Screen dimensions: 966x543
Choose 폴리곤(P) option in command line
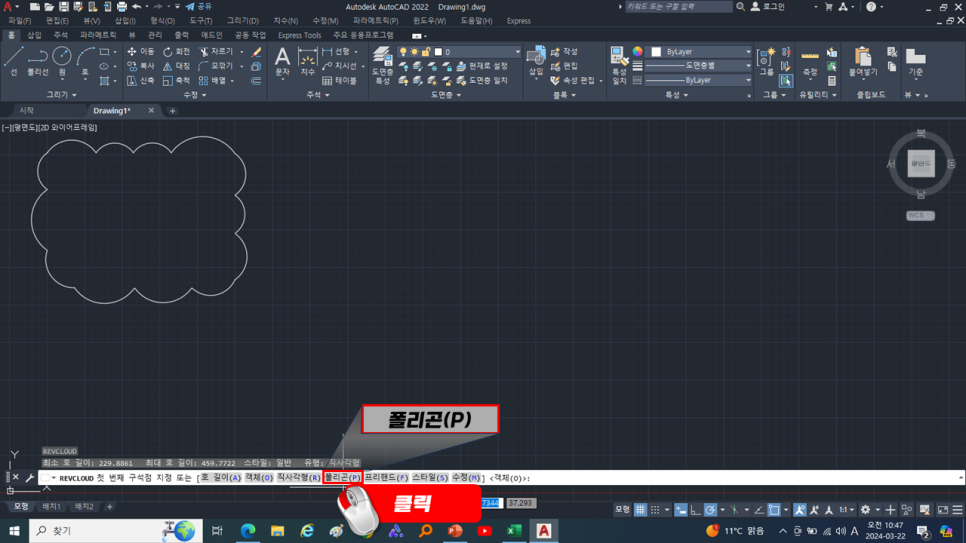342,478
